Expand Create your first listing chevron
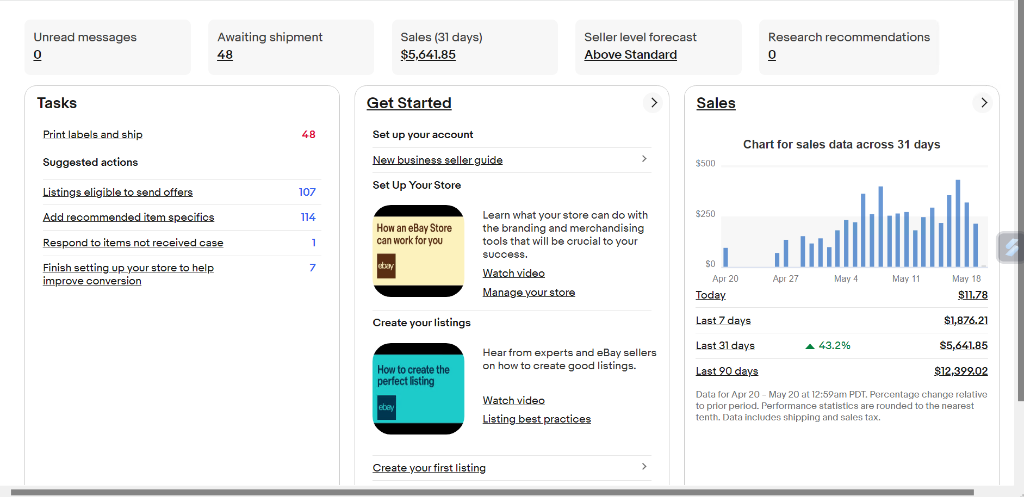Image resolution: width=1024 pixels, height=497 pixels. 644,466
